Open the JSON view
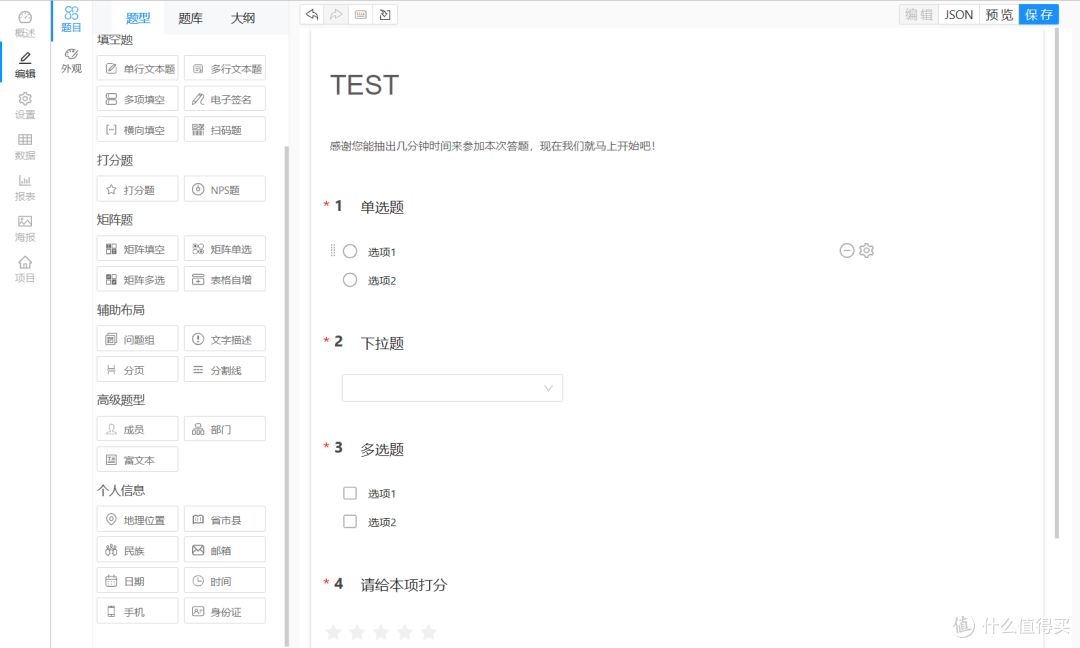 958,14
